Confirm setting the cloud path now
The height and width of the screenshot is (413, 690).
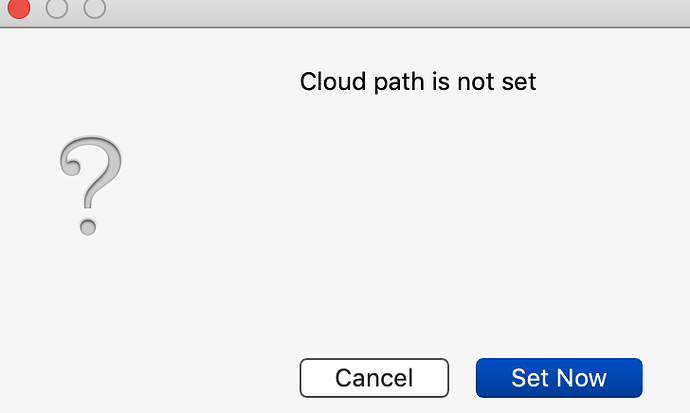(x=559, y=378)
